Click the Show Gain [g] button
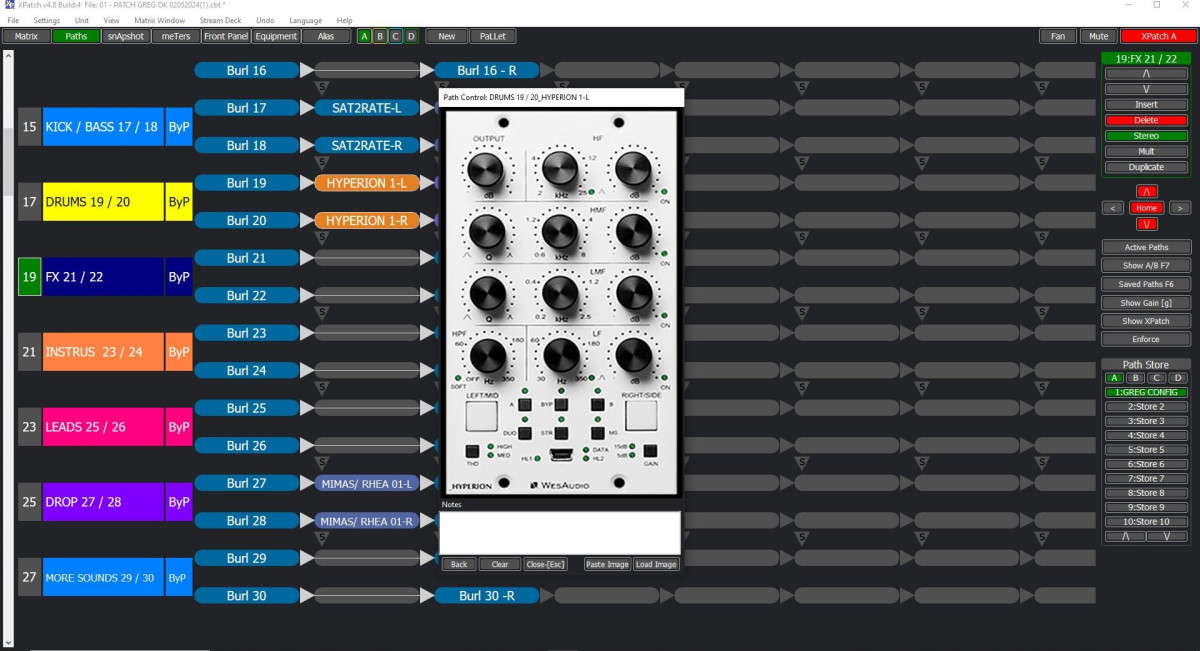 [x=1146, y=303]
